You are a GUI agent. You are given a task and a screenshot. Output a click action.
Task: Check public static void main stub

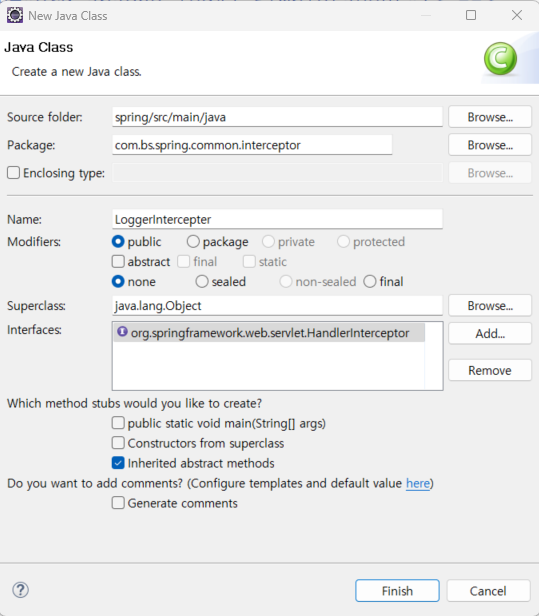[118, 423]
